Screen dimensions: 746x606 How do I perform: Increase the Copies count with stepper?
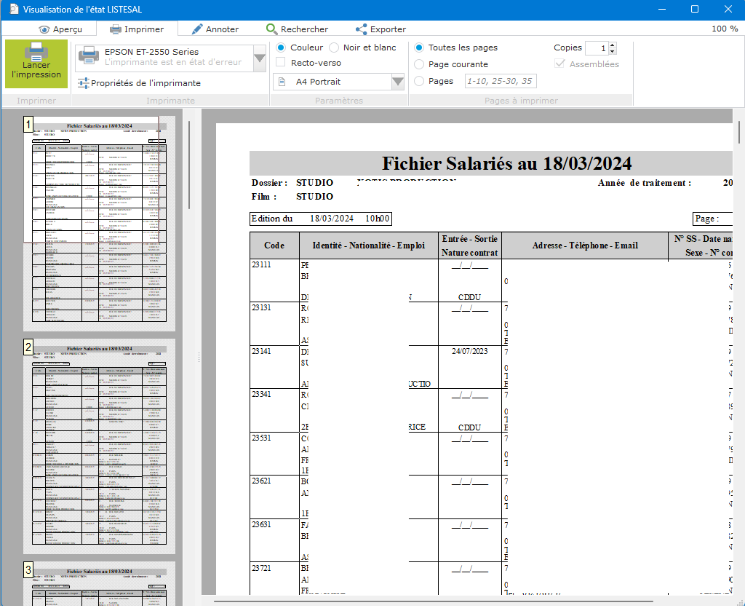point(612,44)
